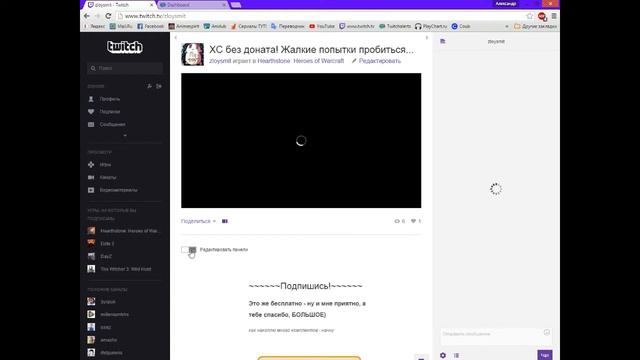Click the Hearthstone game thumbnail icon
Screen dimensions: 640x360
(x=91, y=231)
